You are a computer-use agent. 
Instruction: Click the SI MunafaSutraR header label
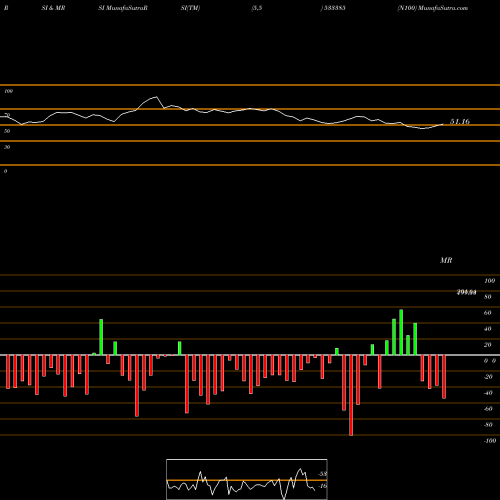(123, 8)
